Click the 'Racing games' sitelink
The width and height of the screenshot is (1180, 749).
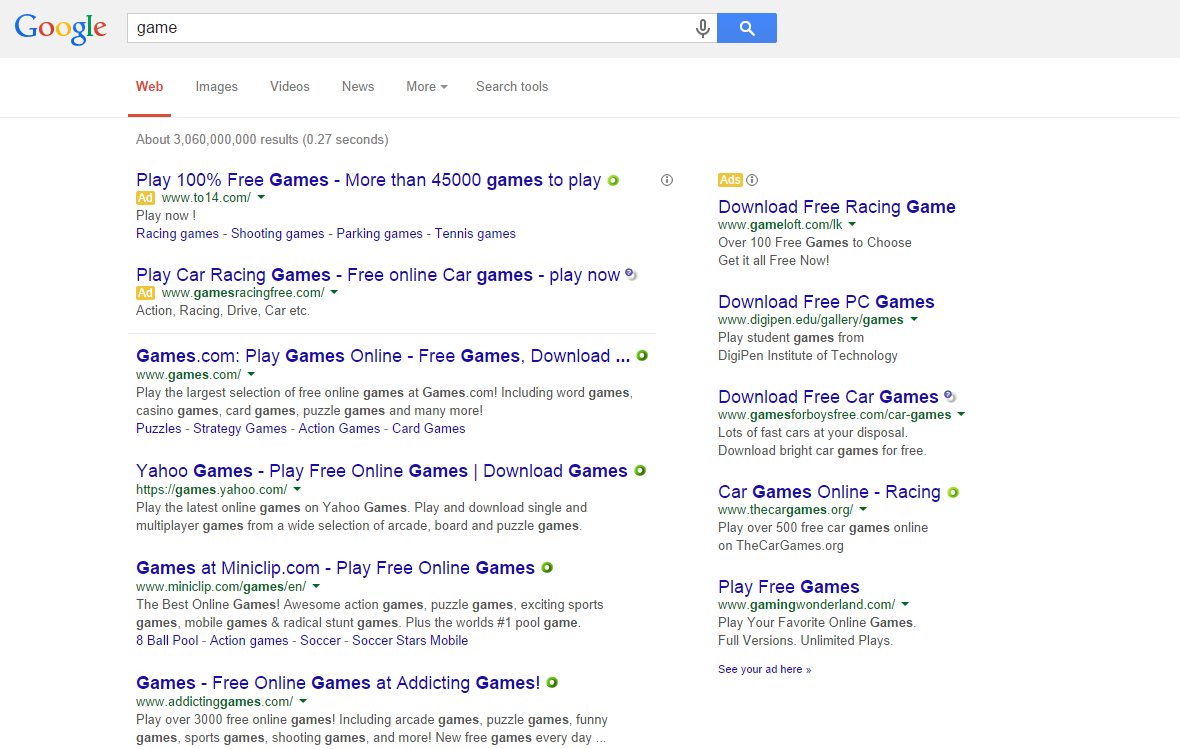[x=178, y=233]
